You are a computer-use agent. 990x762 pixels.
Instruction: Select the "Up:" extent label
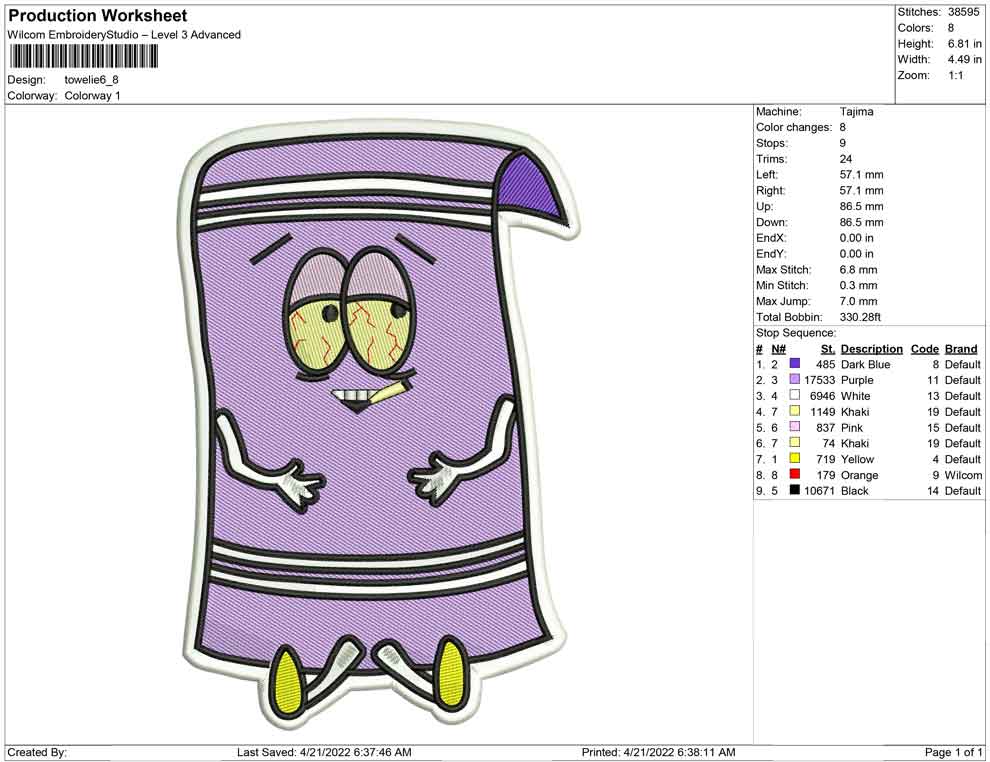764,206
